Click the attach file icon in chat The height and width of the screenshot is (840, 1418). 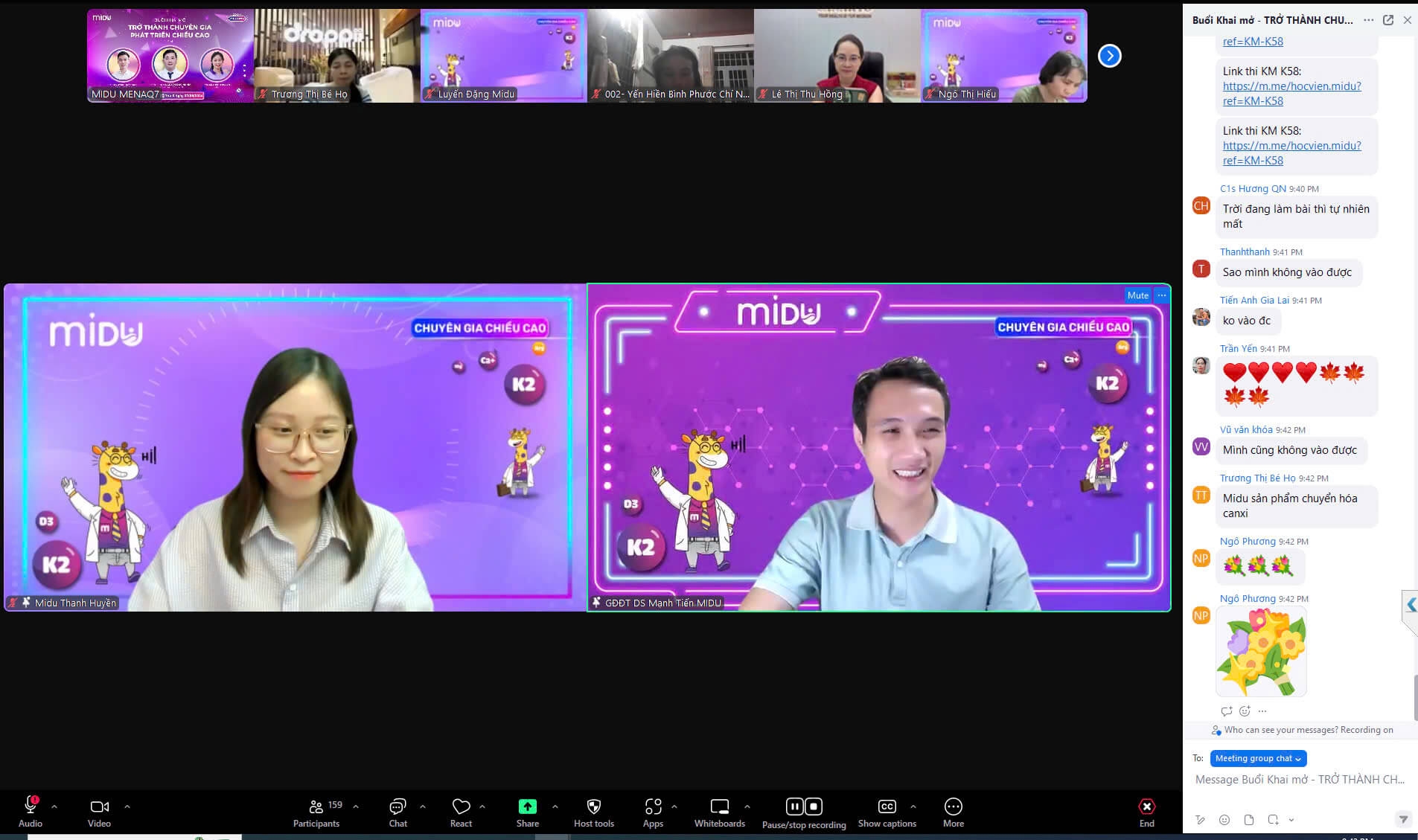tap(1249, 820)
